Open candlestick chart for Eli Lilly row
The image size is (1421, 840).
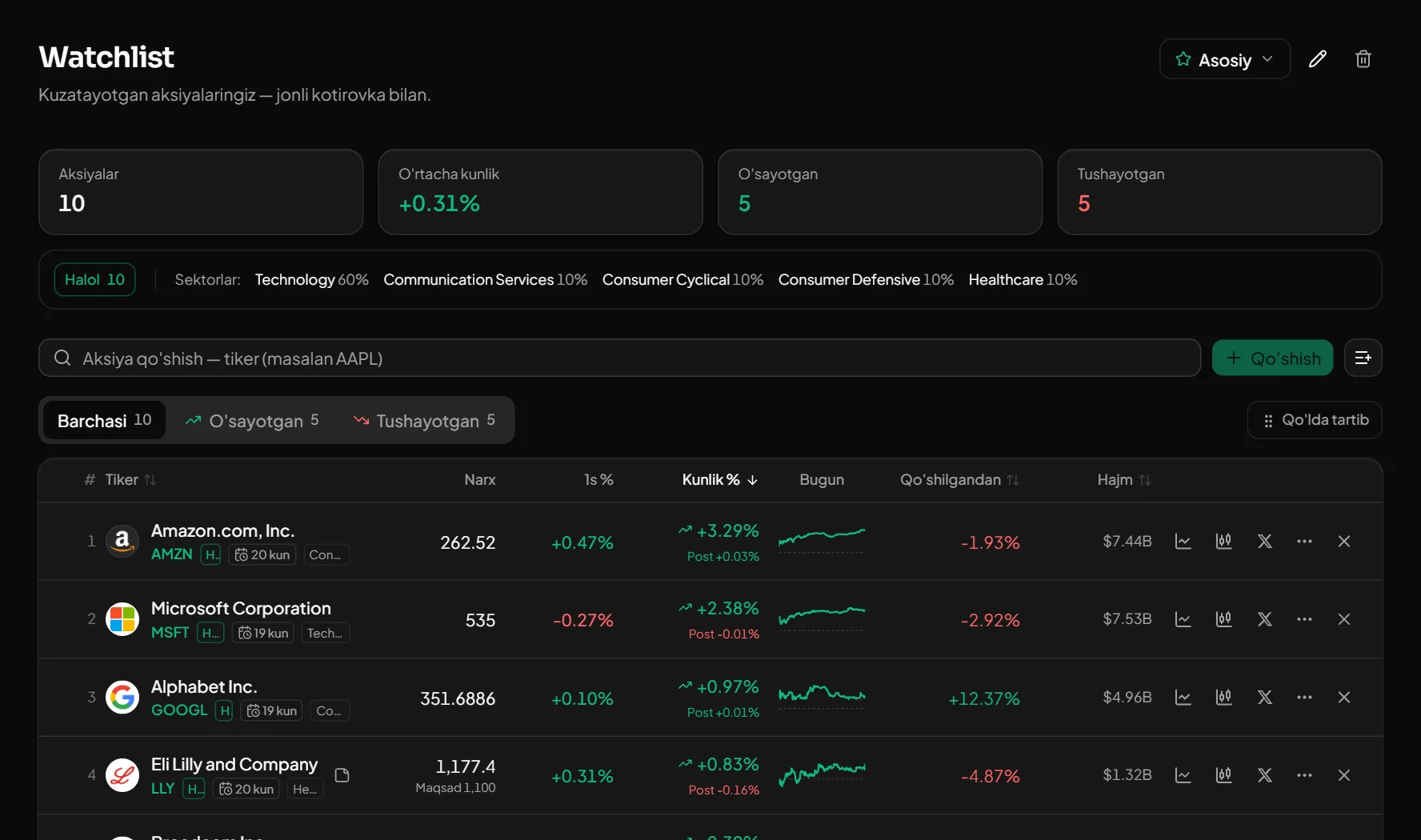click(1223, 775)
